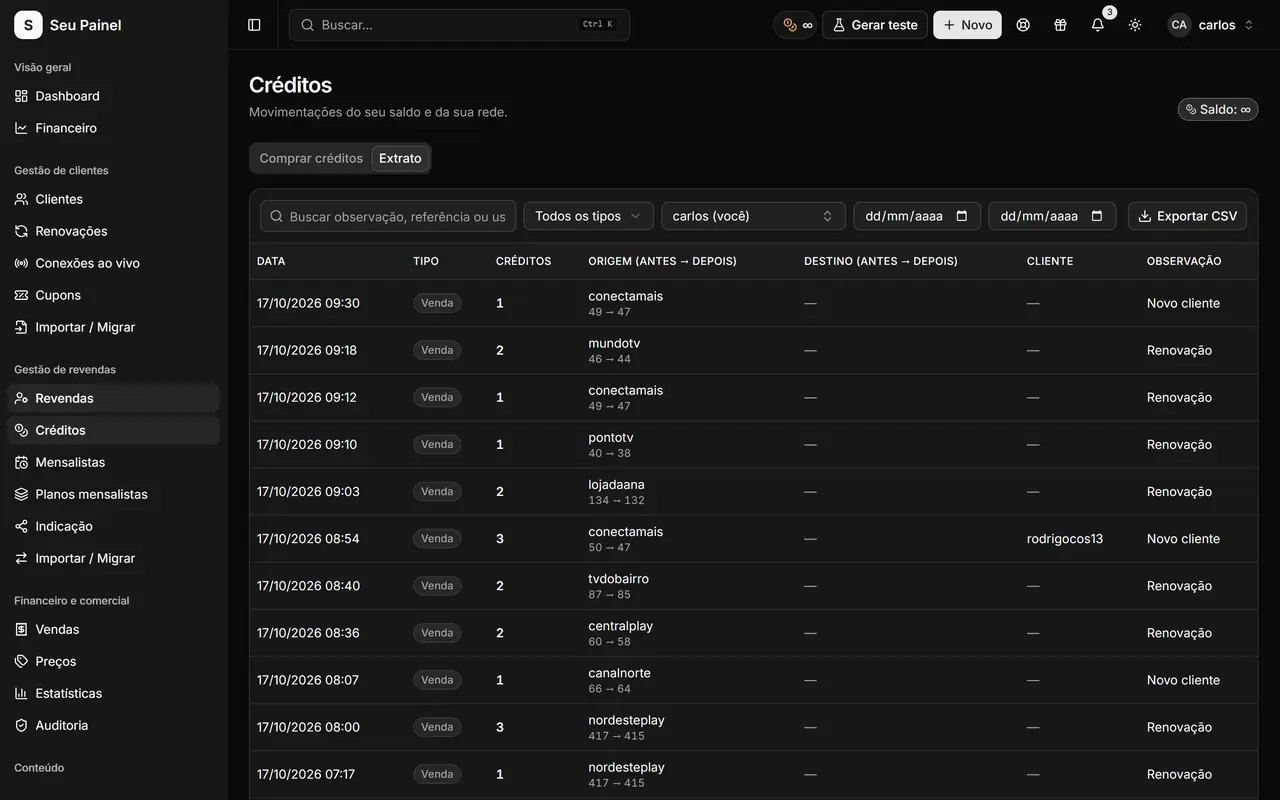
Task: Open Indicação in sidebar
Action: click(x=113, y=526)
